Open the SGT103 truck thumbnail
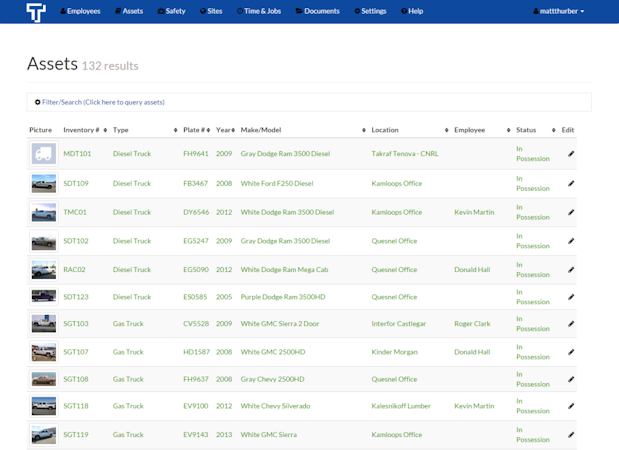 pos(44,324)
